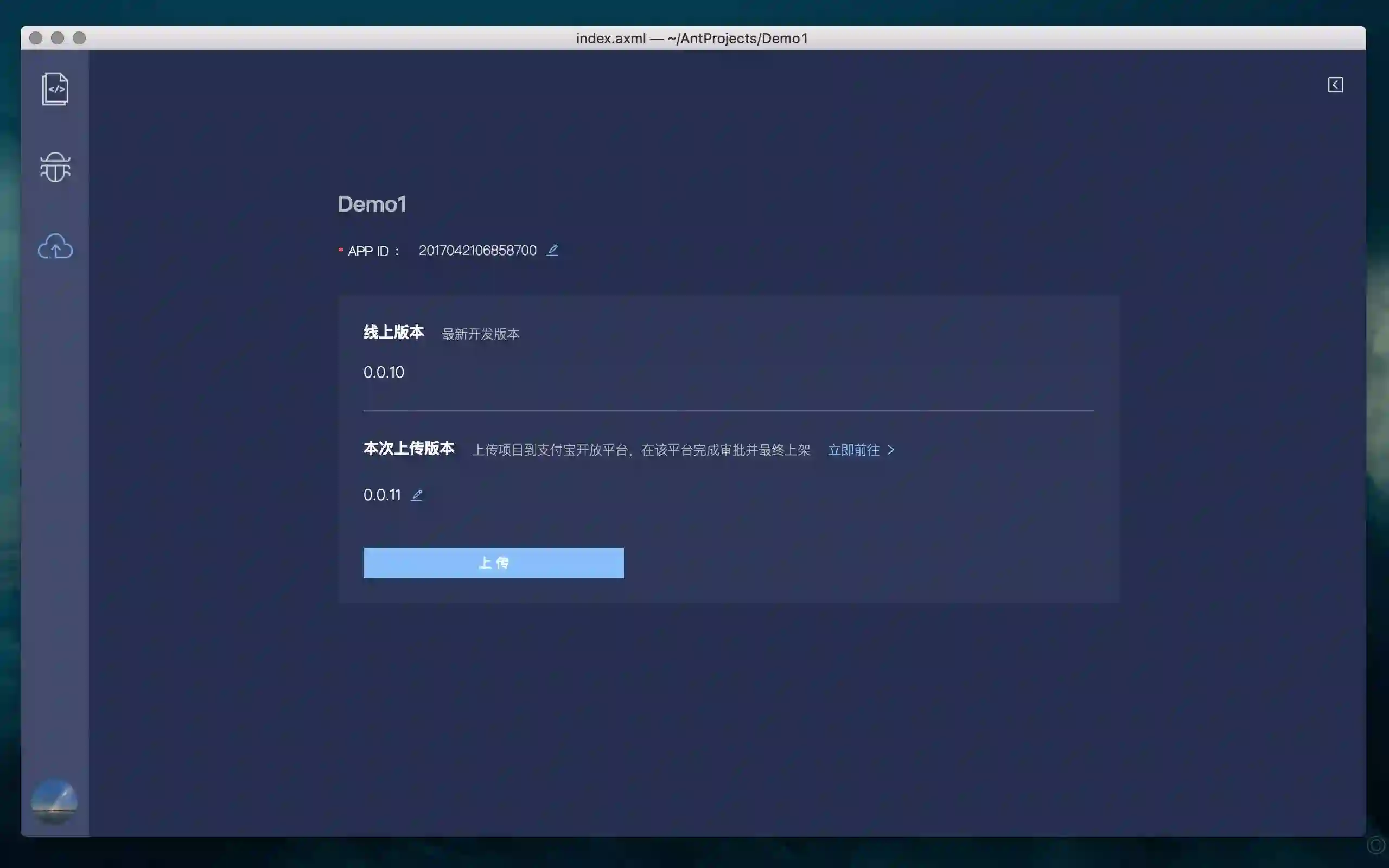Click the chevron beside 立即前往
The image size is (1389, 868).
tap(891, 450)
